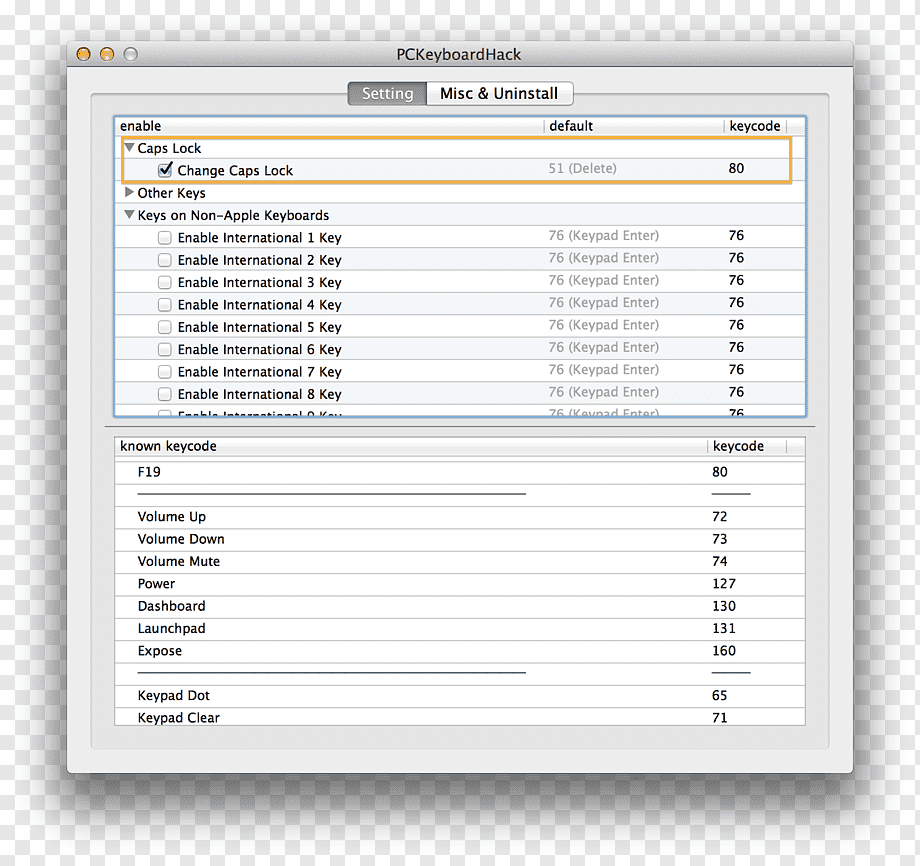Click the enable column header
This screenshot has width=920, height=866.
tap(330, 126)
